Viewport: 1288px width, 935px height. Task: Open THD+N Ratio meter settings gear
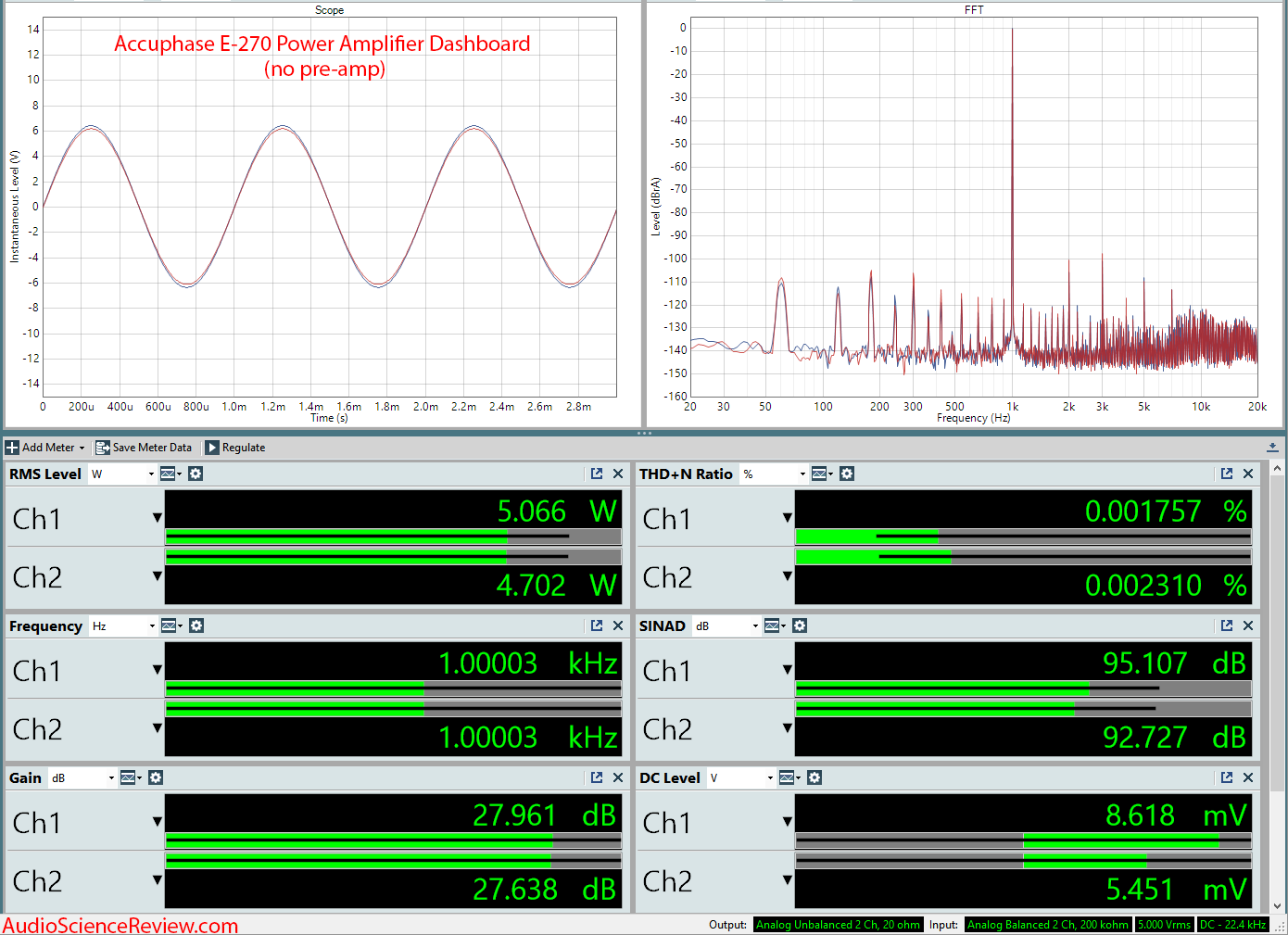pos(847,474)
